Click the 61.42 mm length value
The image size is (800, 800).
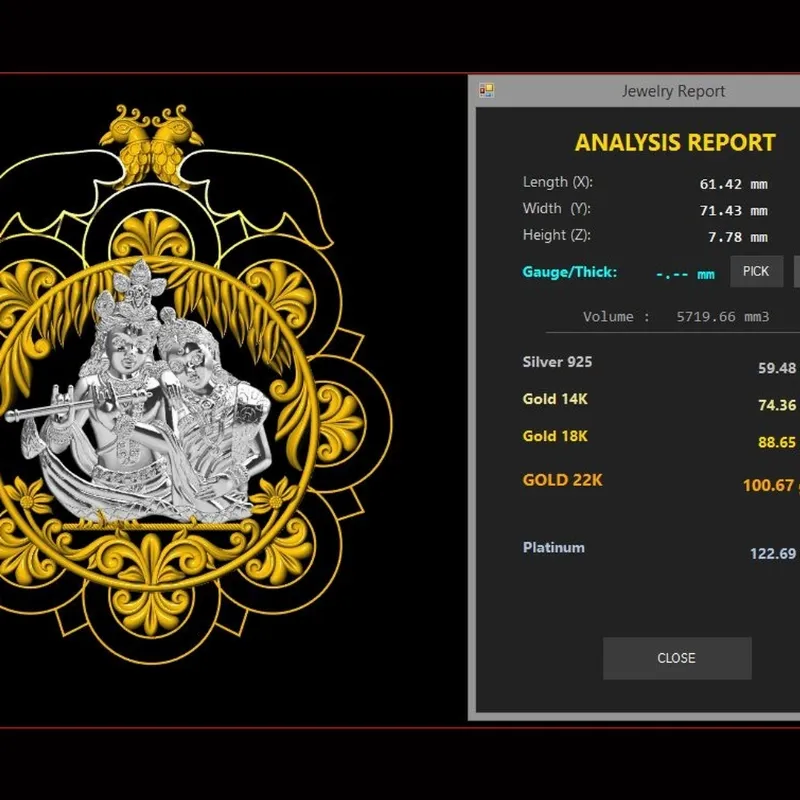click(x=733, y=184)
